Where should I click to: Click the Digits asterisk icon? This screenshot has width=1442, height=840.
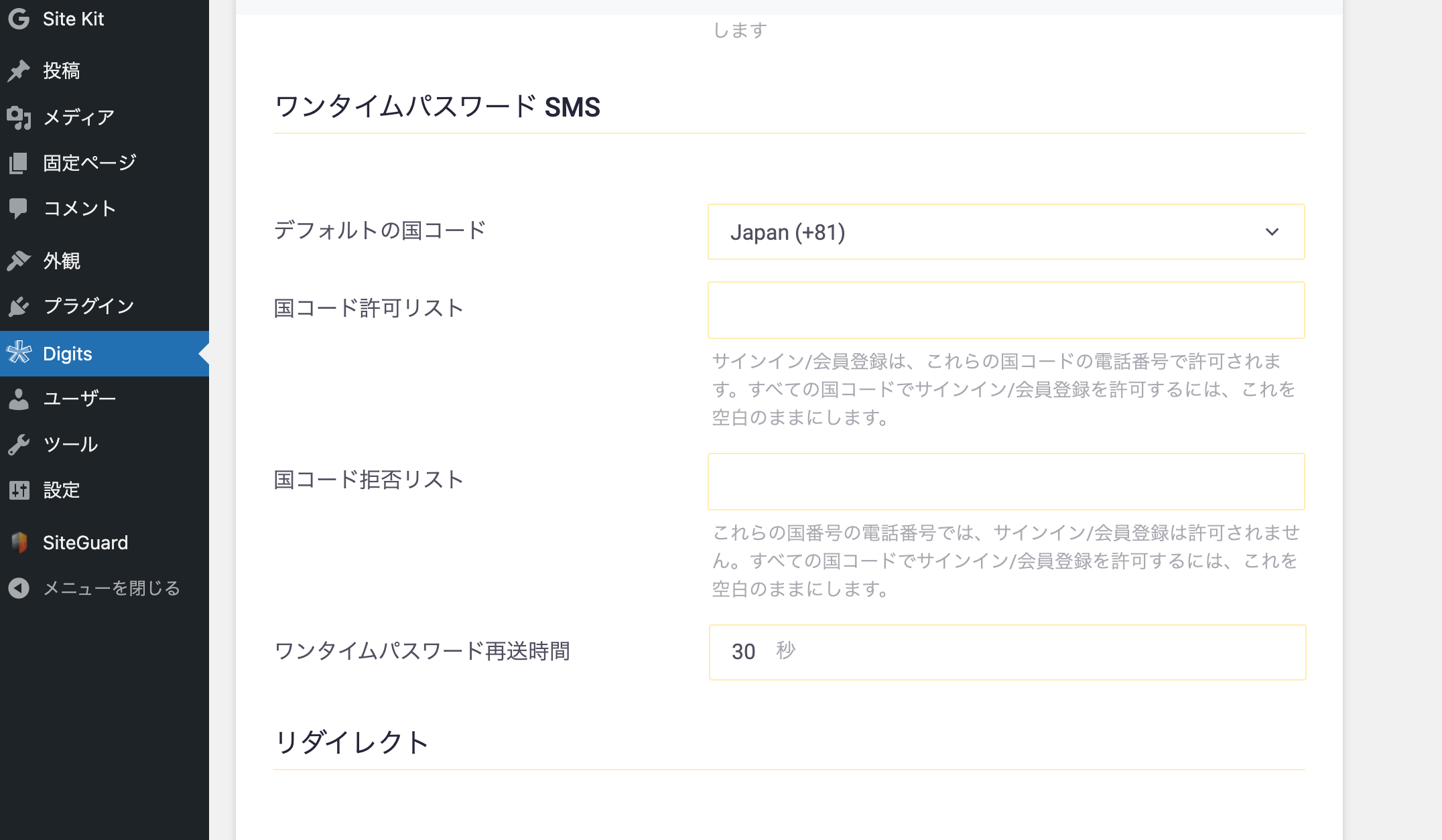click(19, 353)
